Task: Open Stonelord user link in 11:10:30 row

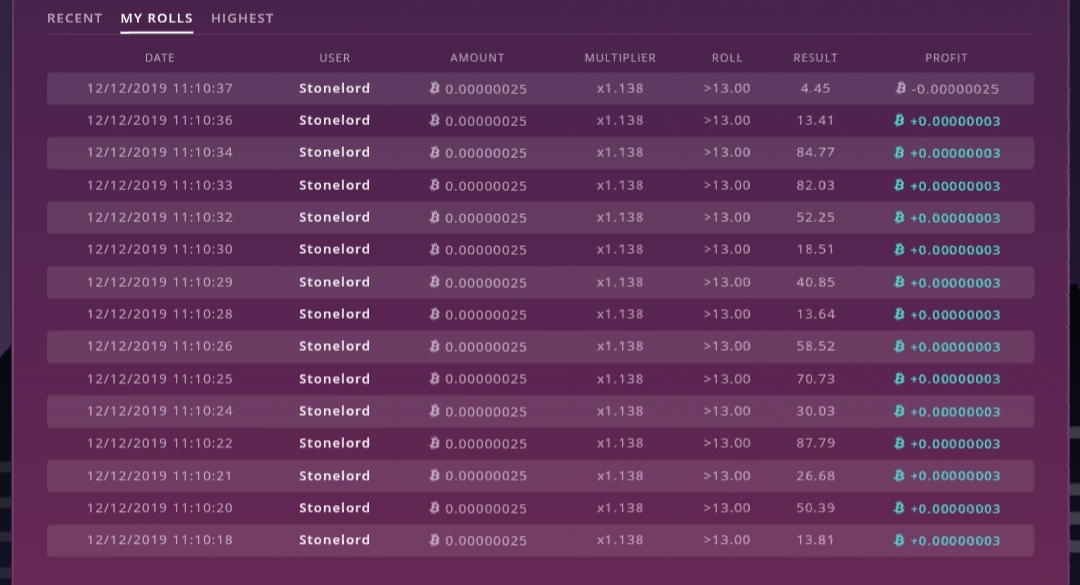Action: coord(335,249)
